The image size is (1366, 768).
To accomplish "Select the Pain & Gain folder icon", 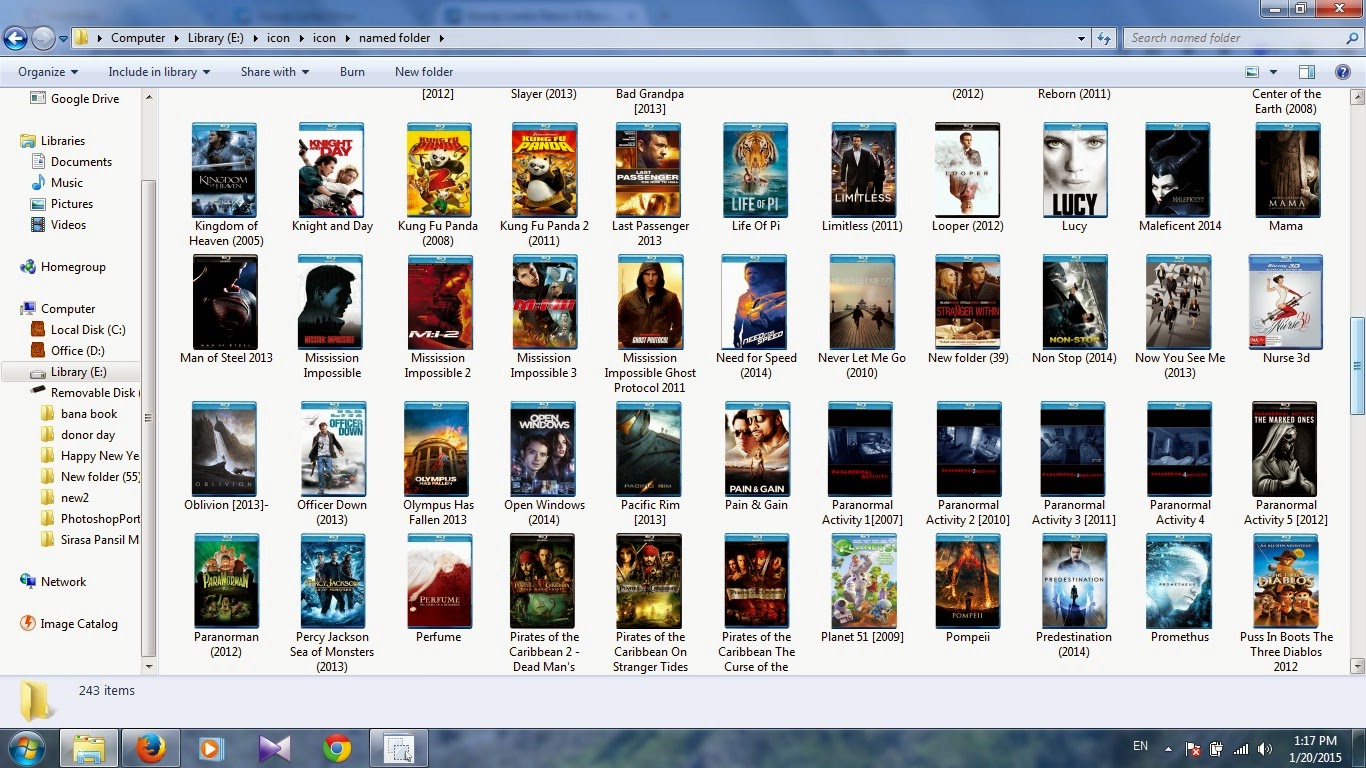I will (756, 449).
